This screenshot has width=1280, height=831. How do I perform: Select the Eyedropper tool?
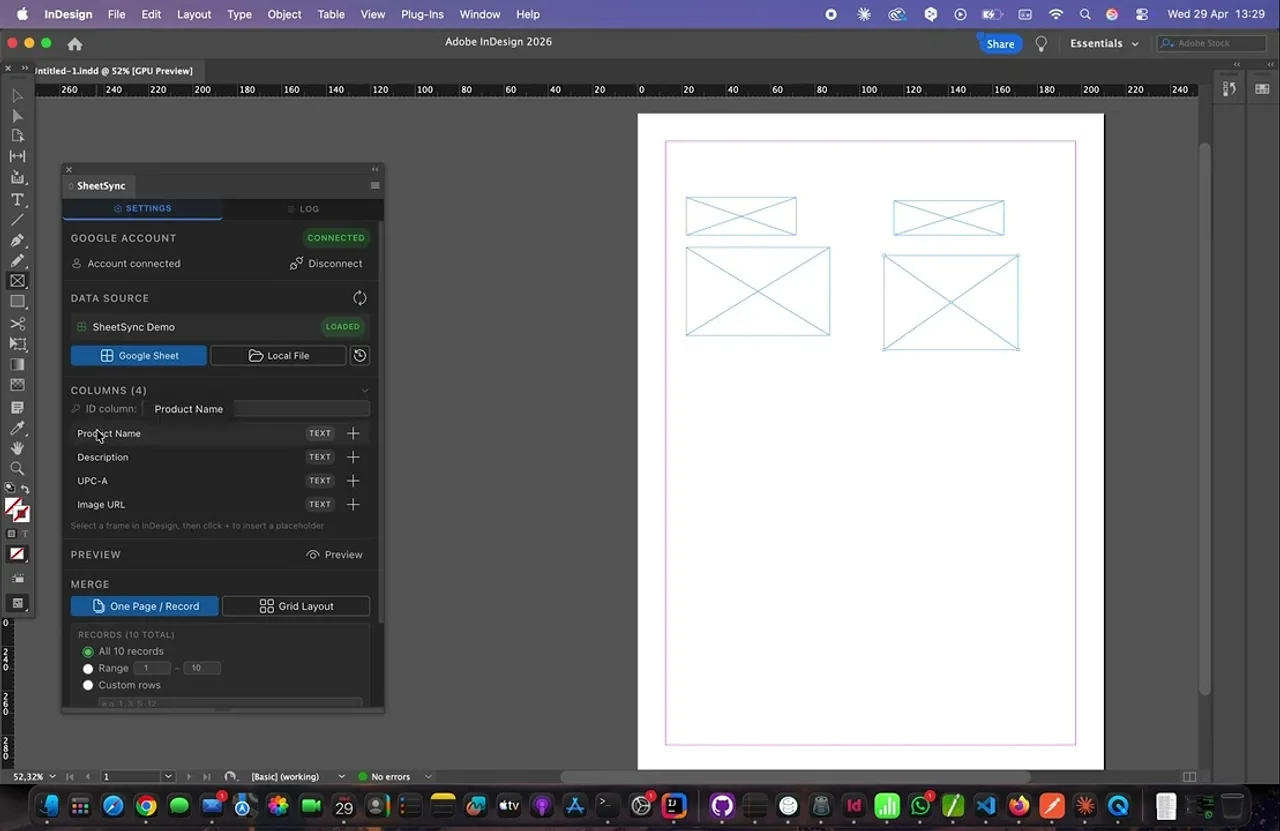[17, 428]
